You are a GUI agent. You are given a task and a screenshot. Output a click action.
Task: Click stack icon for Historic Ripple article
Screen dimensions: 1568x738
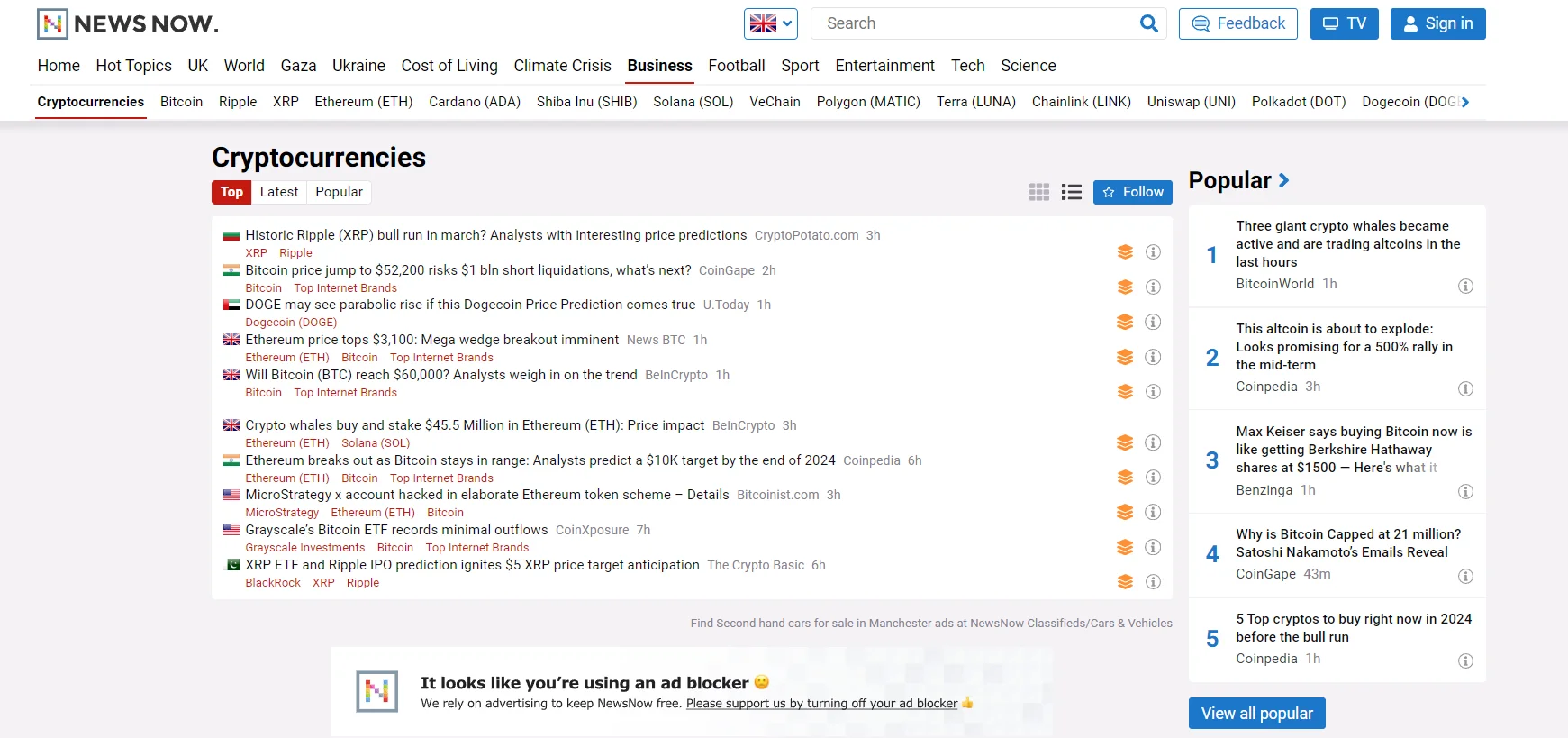click(1125, 252)
